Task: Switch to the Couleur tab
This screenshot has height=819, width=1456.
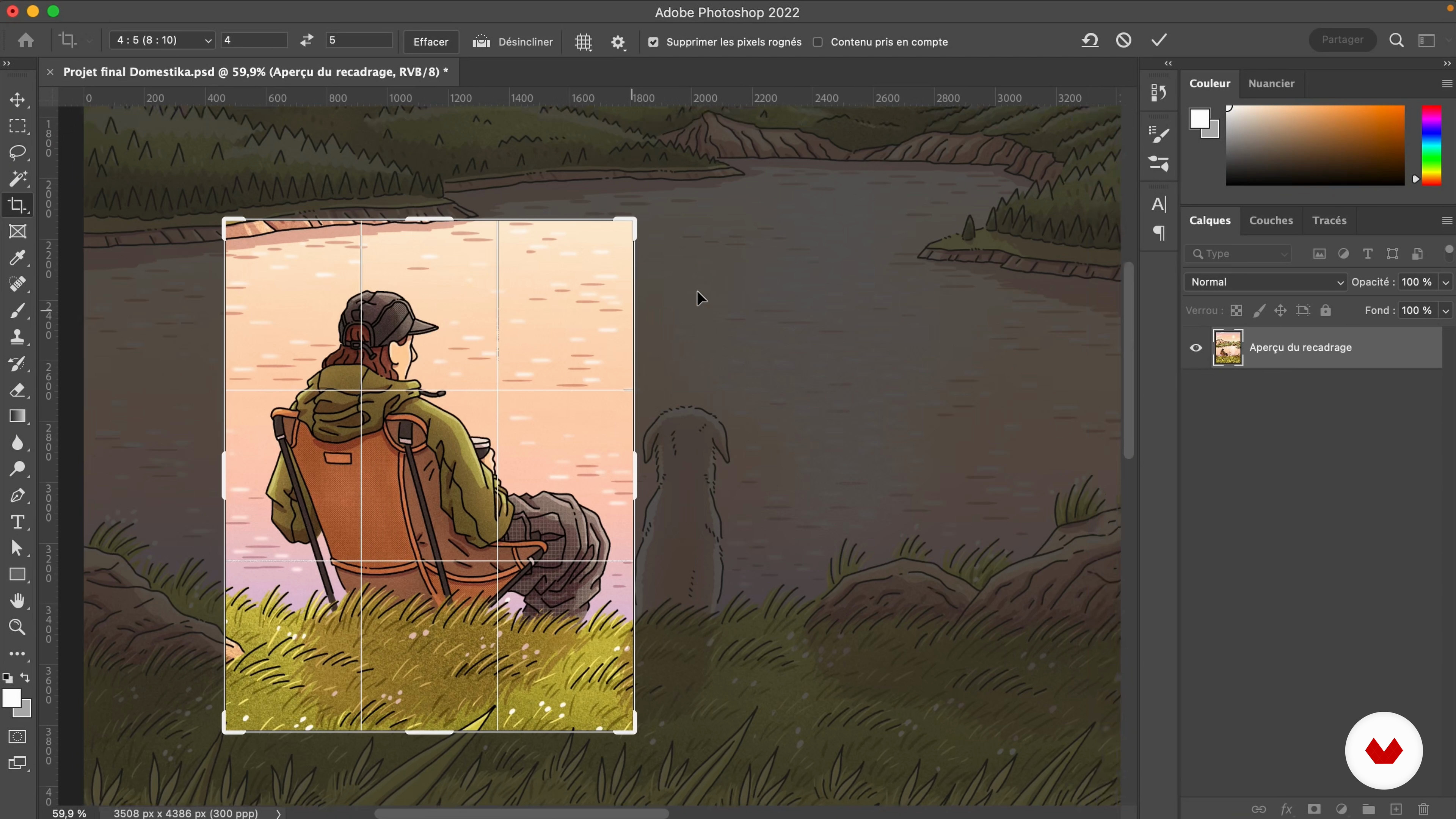Action: [1210, 84]
